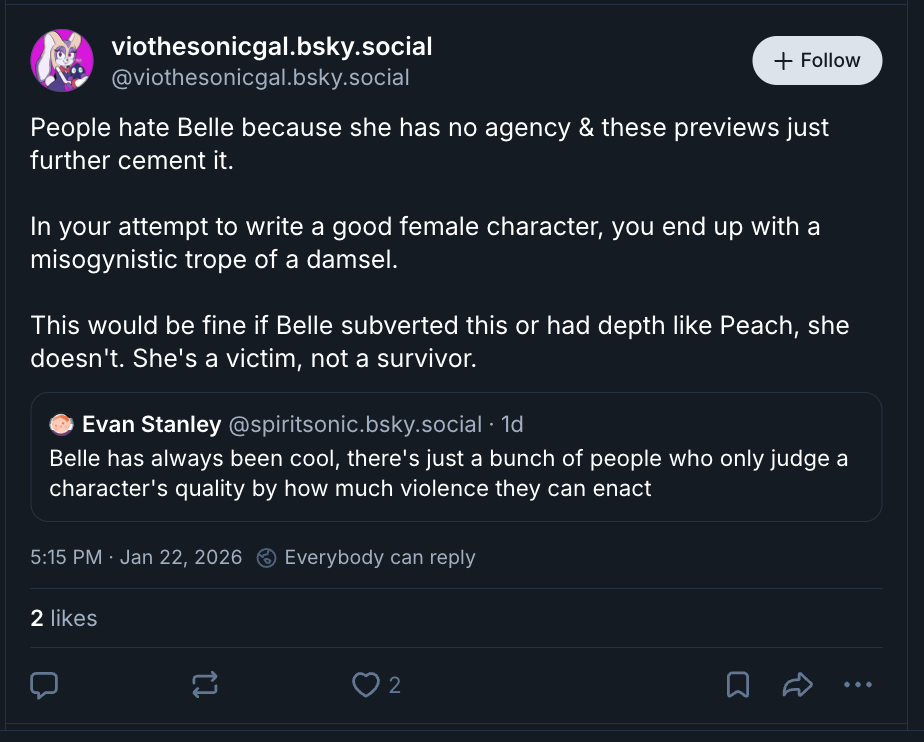Follow viothesonicgal with the Follow button
Screen dimensions: 924x742
click(817, 61)
